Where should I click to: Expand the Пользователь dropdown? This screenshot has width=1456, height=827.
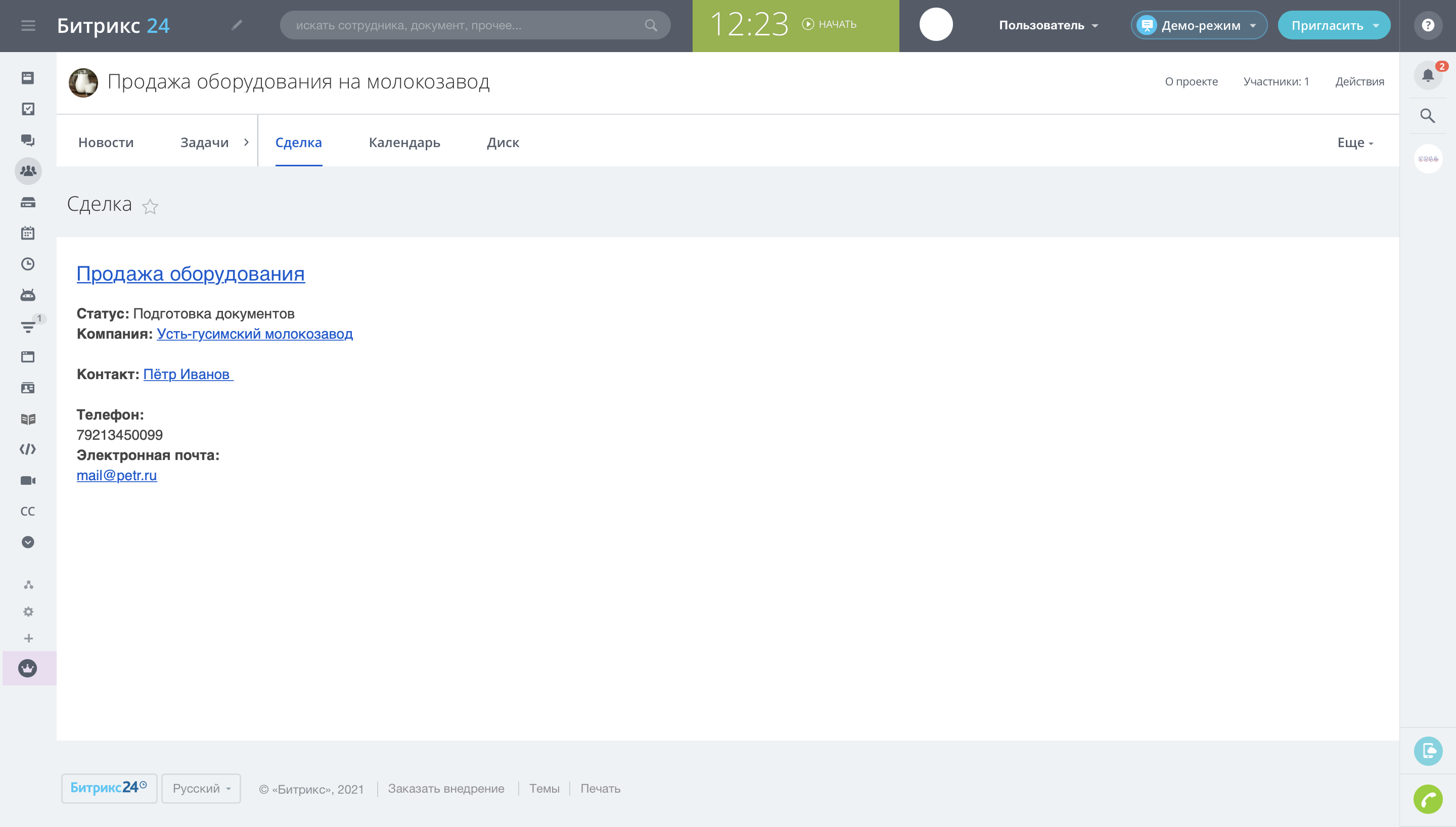[x=1049, y=26]
